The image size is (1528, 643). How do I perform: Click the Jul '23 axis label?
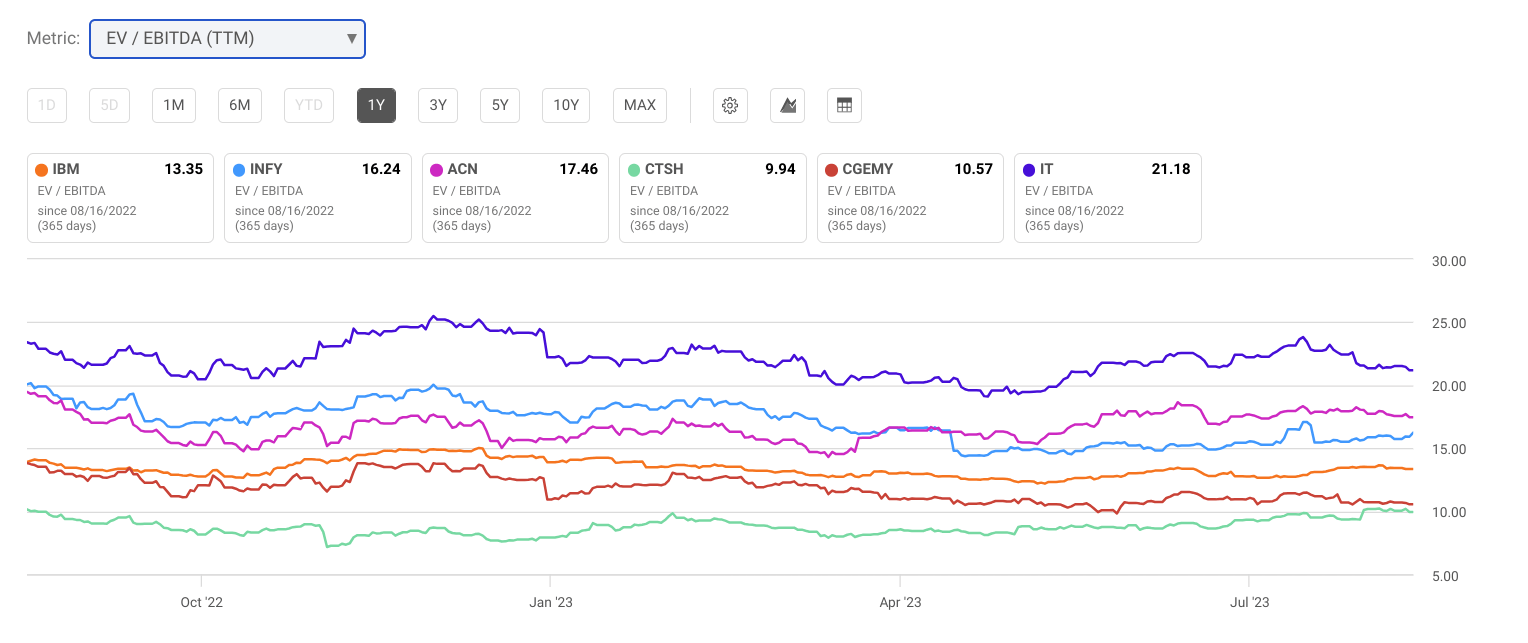point(1249,602)
